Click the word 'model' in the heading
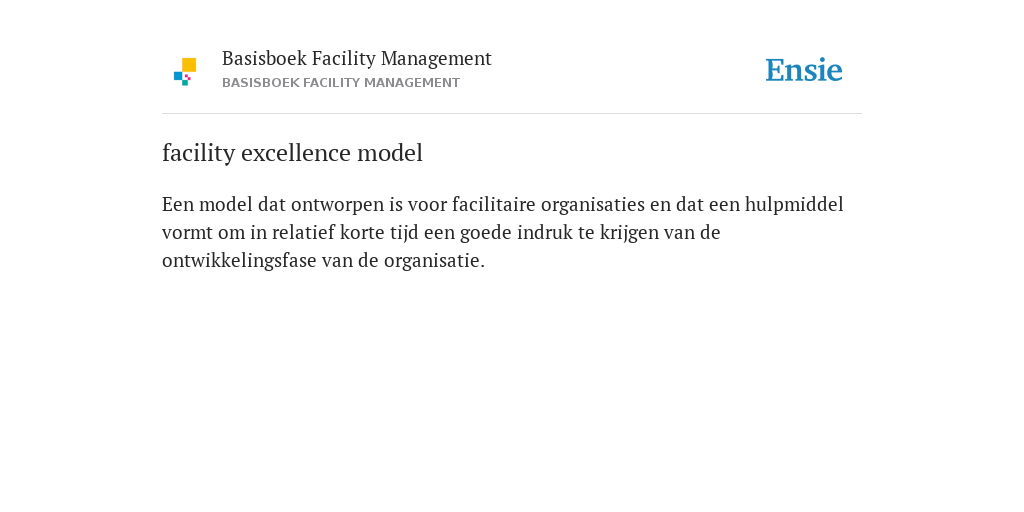The width and height of the screenshot is (1024, 512). [390, 153]
